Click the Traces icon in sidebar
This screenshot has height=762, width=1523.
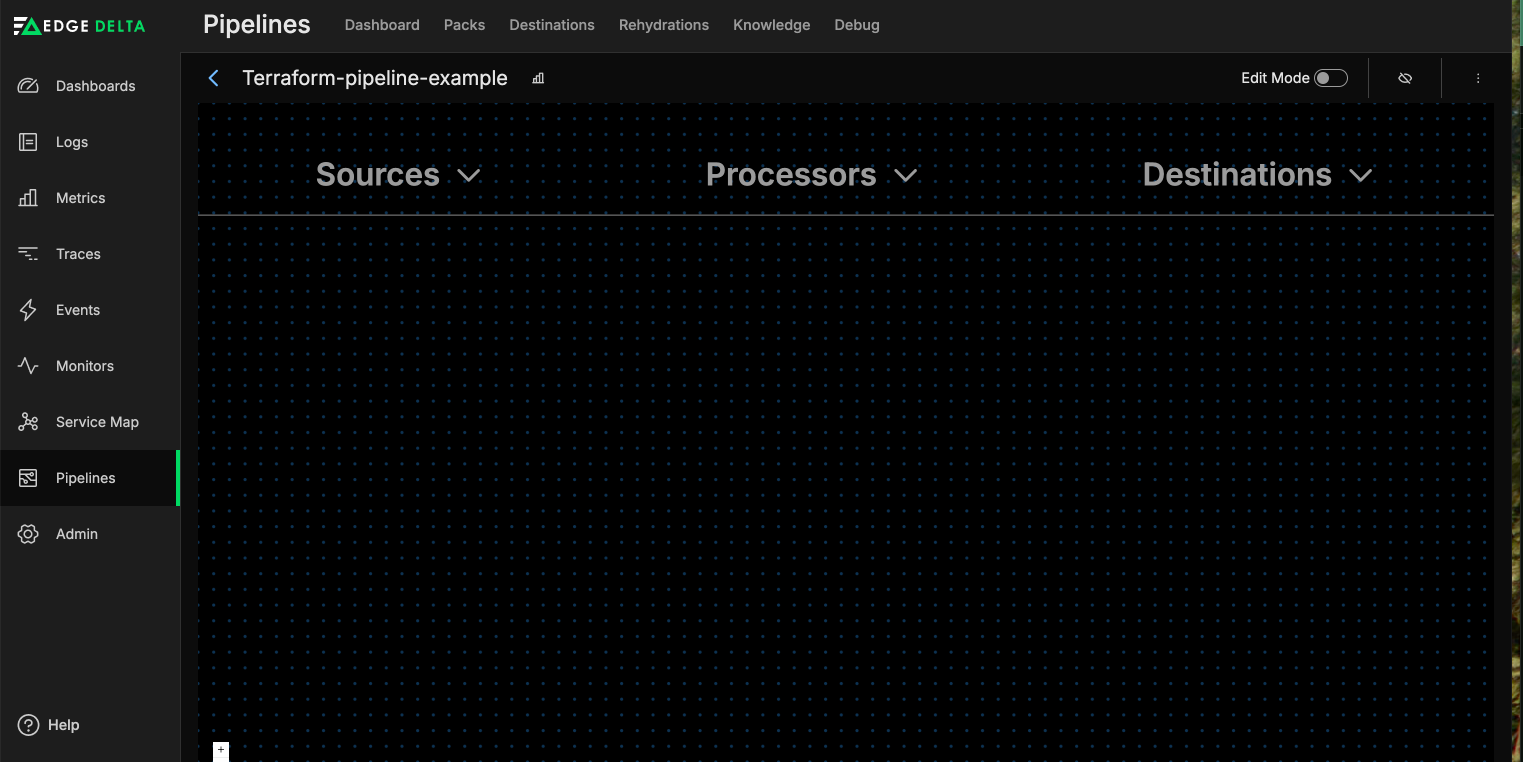[x=28, y=254]
